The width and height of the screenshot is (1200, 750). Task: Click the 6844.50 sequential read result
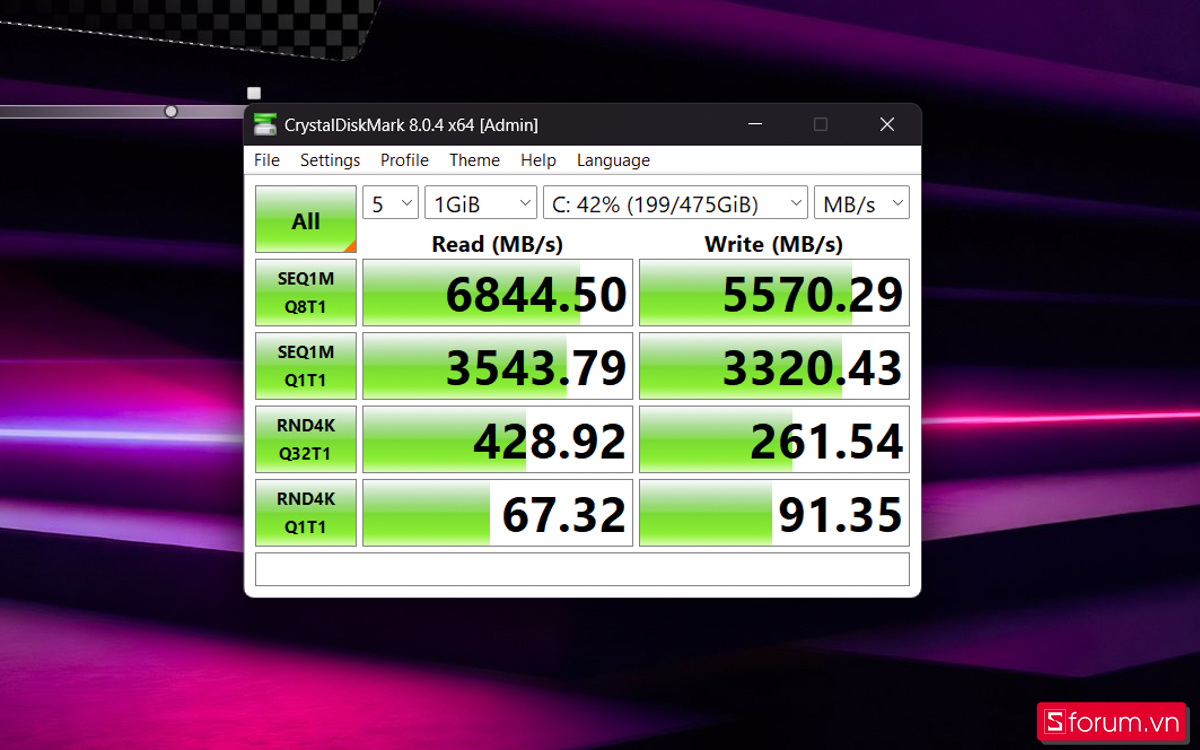pyautogui.click(x=498, y=293)
